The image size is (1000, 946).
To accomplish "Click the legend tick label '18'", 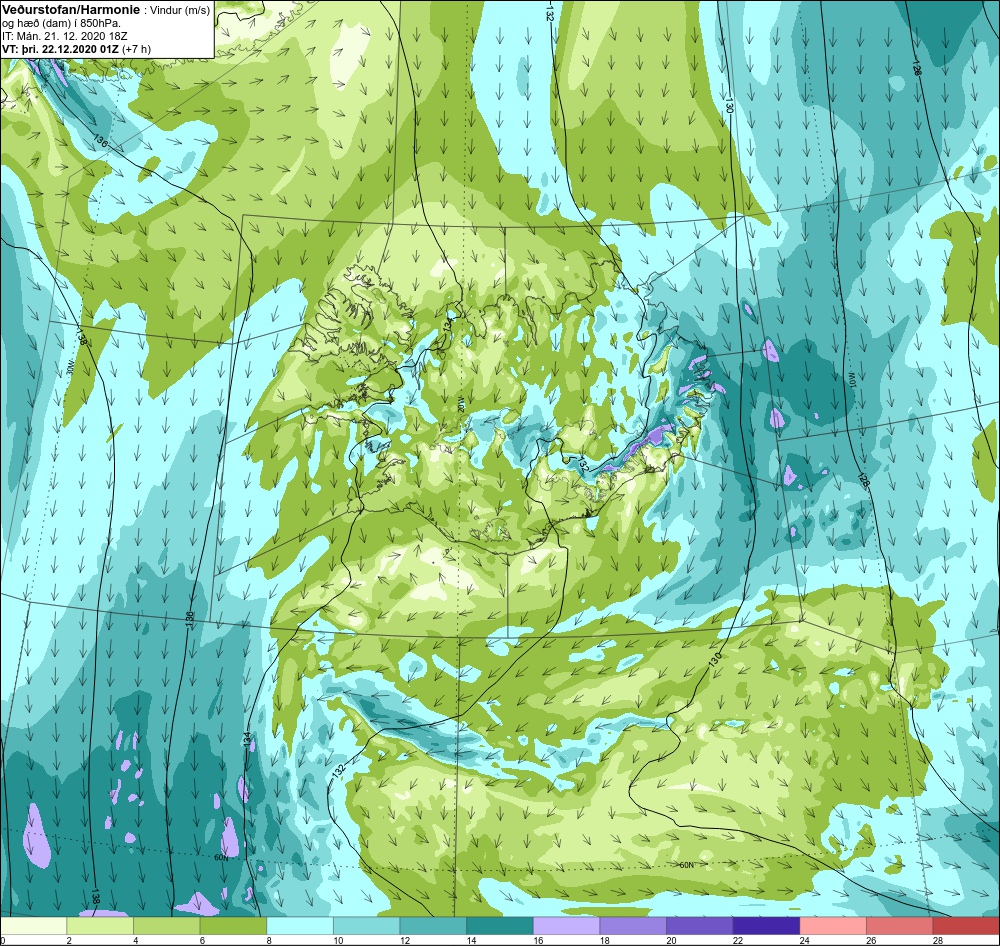I will pyautogui.click(x=605, y=940).
